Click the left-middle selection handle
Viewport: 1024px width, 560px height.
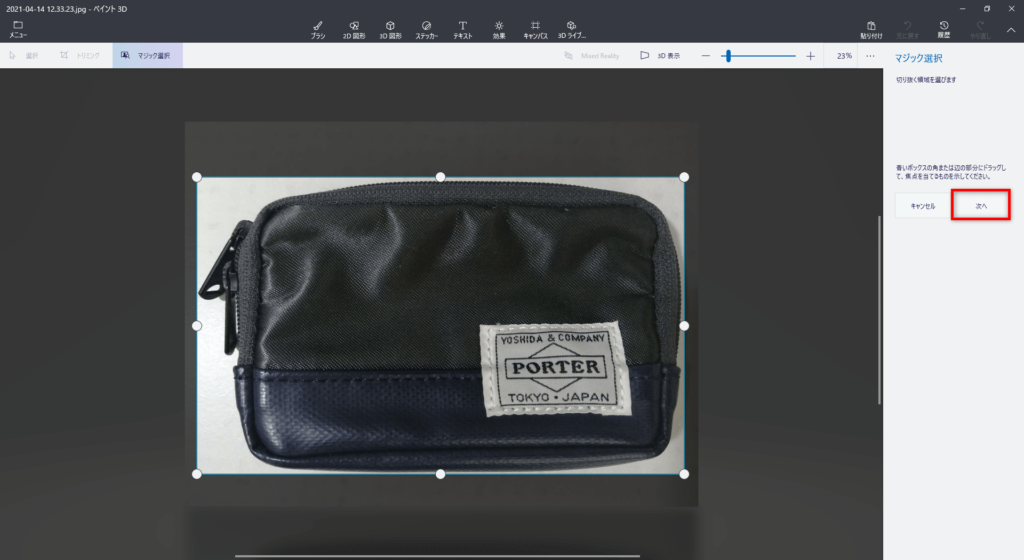coord(197,326)
